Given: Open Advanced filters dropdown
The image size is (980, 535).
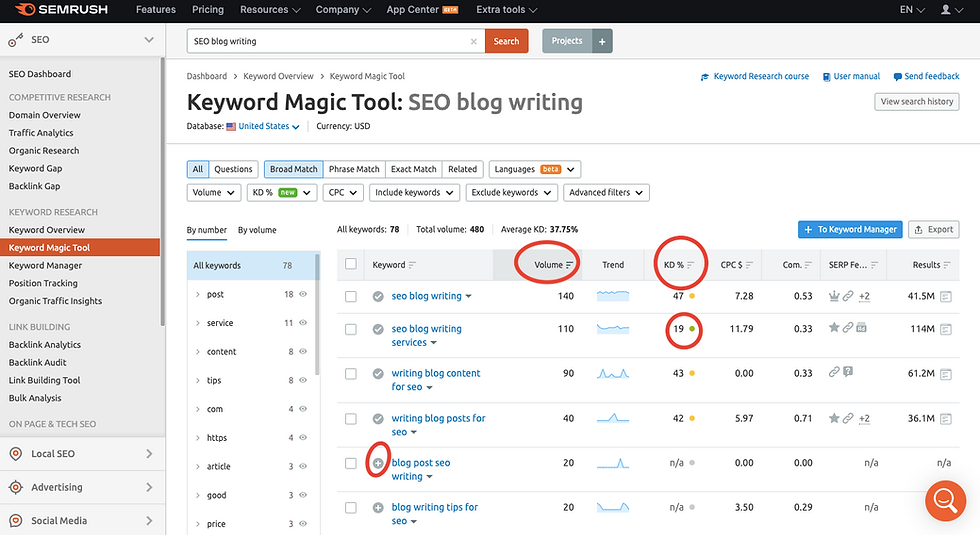Looking at the screenshot, I should 606,192.
